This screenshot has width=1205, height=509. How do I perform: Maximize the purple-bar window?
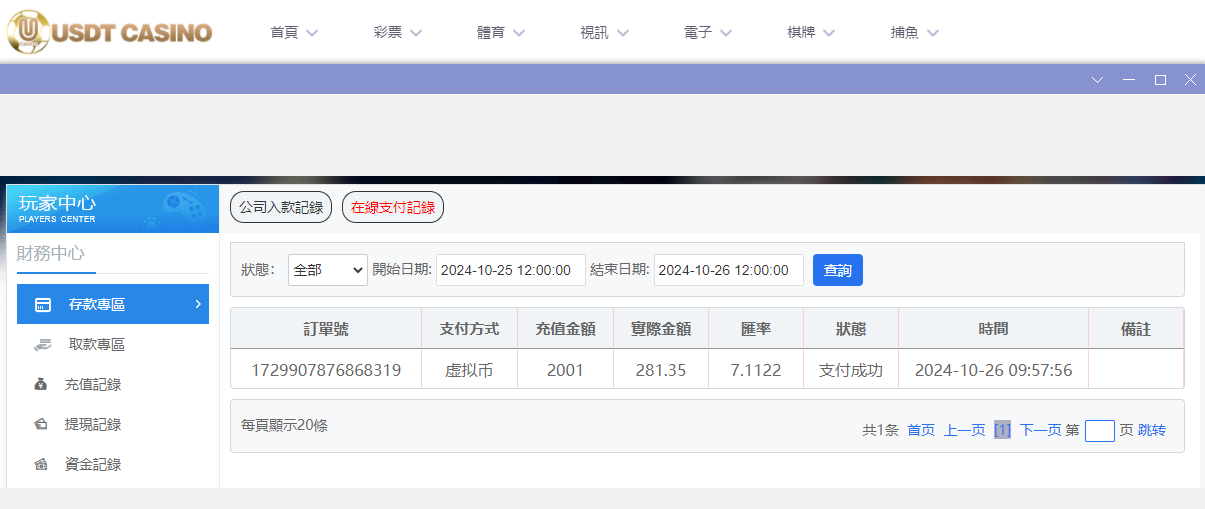click(1160, 79)
